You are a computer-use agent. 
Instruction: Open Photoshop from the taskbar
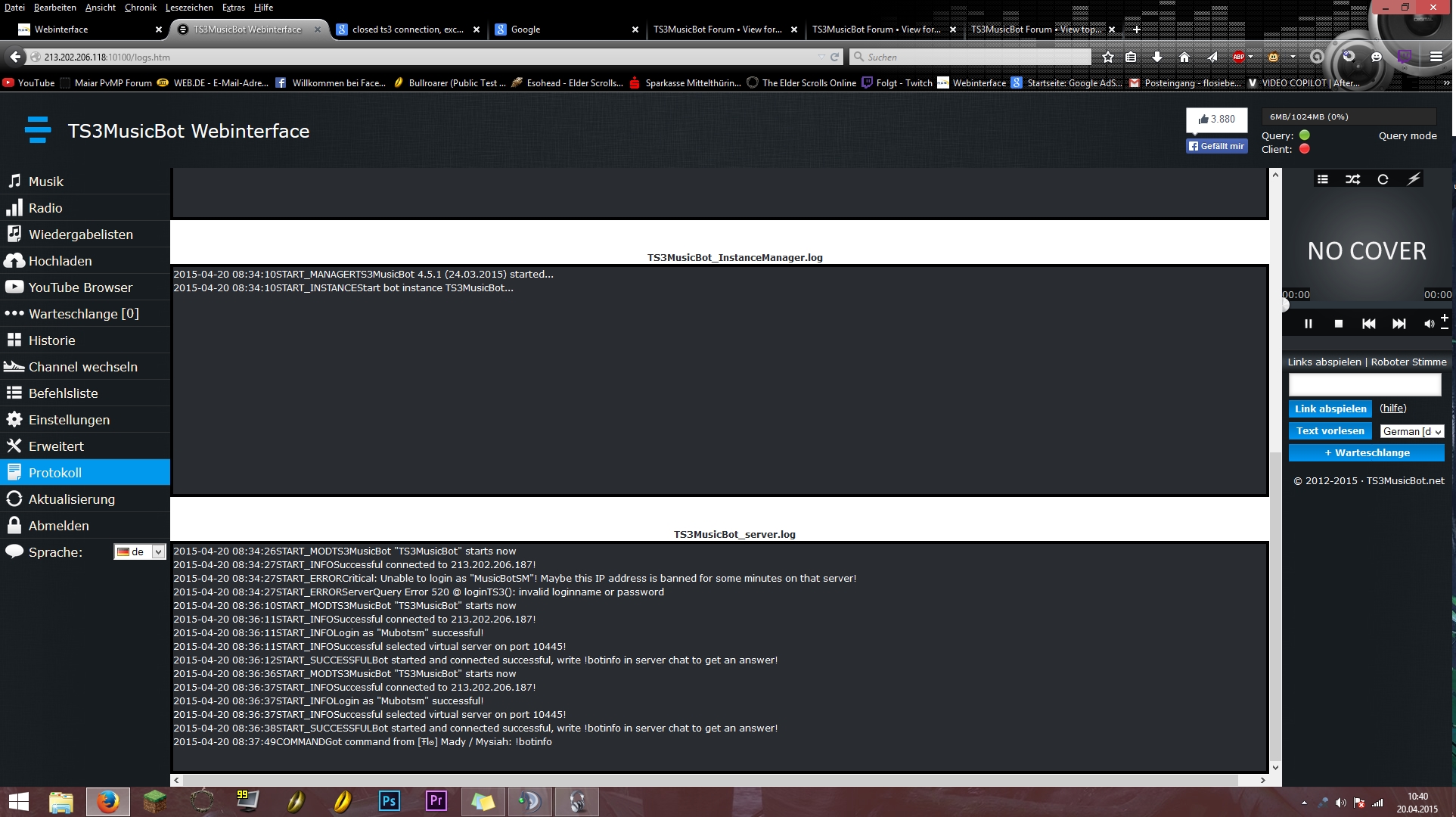390,801
